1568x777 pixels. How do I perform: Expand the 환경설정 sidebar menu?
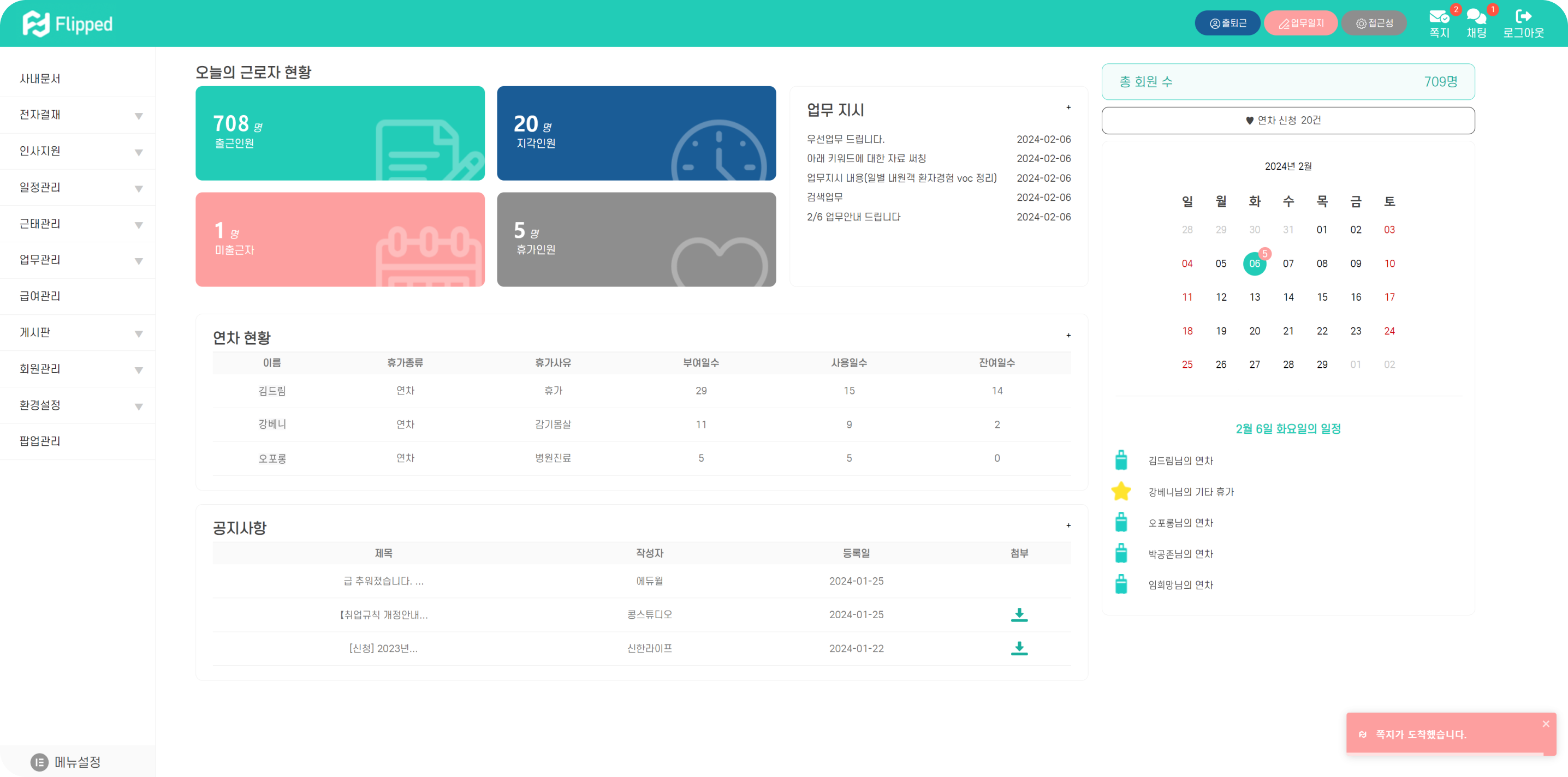pyautogui.click(x=139, y=406)
